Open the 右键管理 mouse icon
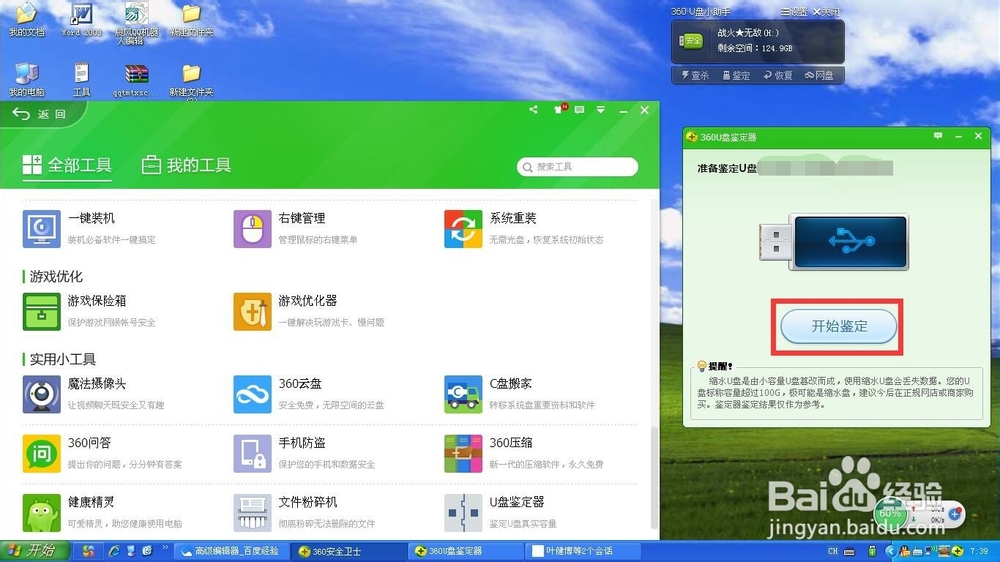Screen dimensions: 1000x562 click(x=252, y=228)
